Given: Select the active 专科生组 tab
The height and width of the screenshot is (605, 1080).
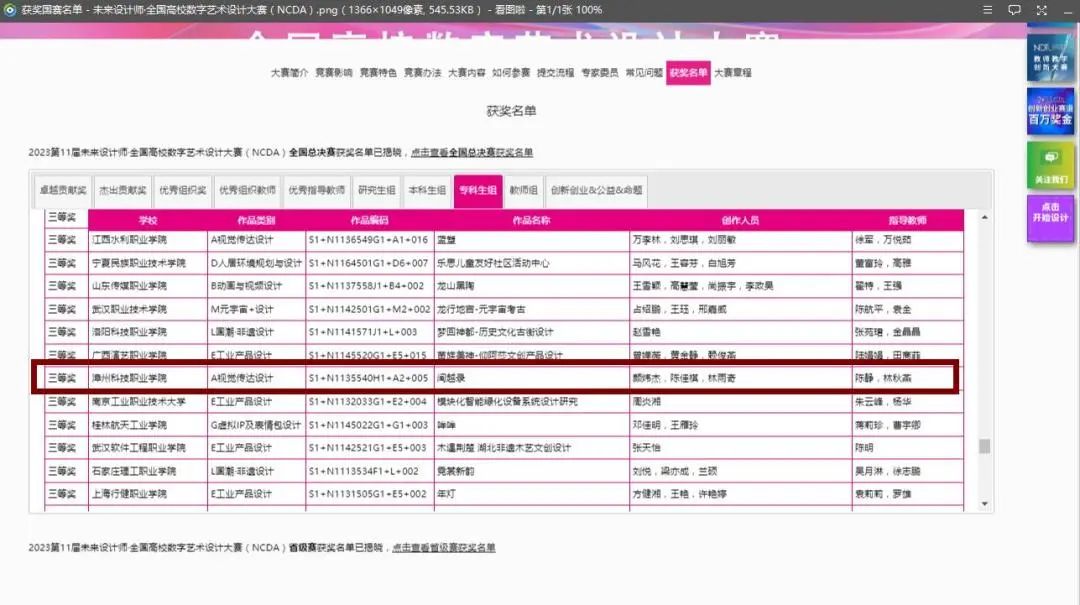Looking at the screenshot, I should point(478,190).
